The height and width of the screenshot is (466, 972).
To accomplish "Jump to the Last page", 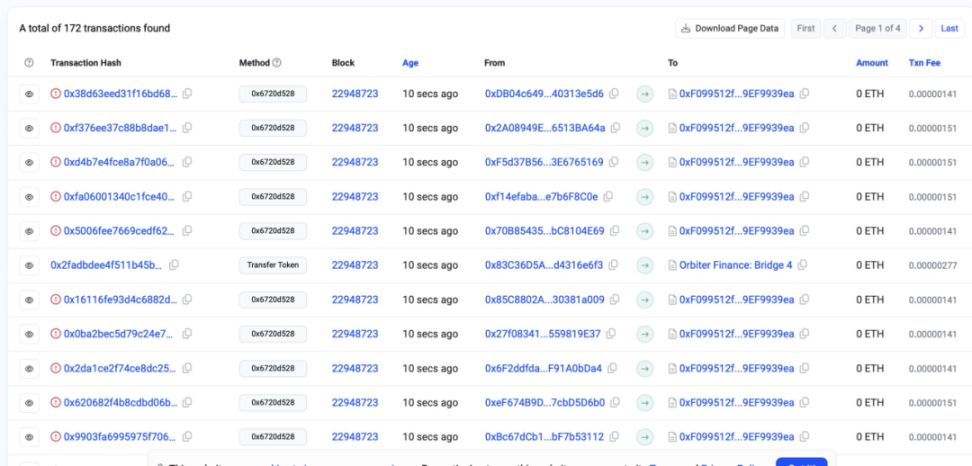I will coord(949,28).
